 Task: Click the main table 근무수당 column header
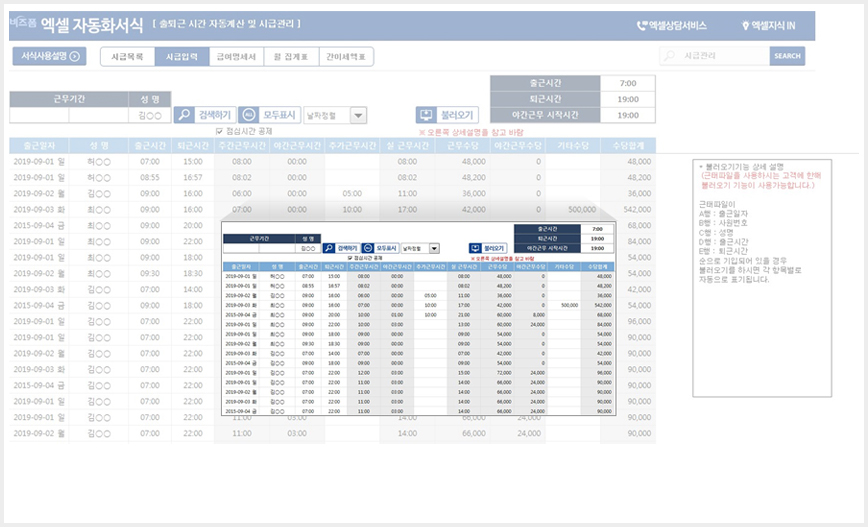(462, 146)
